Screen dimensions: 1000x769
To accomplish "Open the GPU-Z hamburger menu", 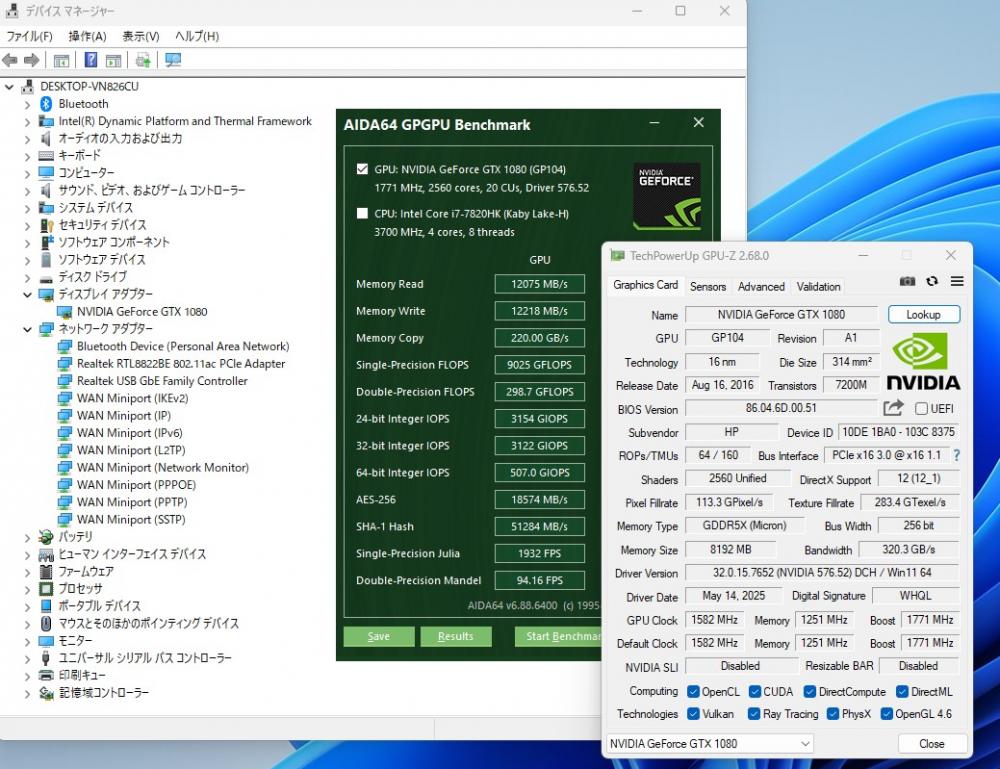I will (x=957, y=281).
